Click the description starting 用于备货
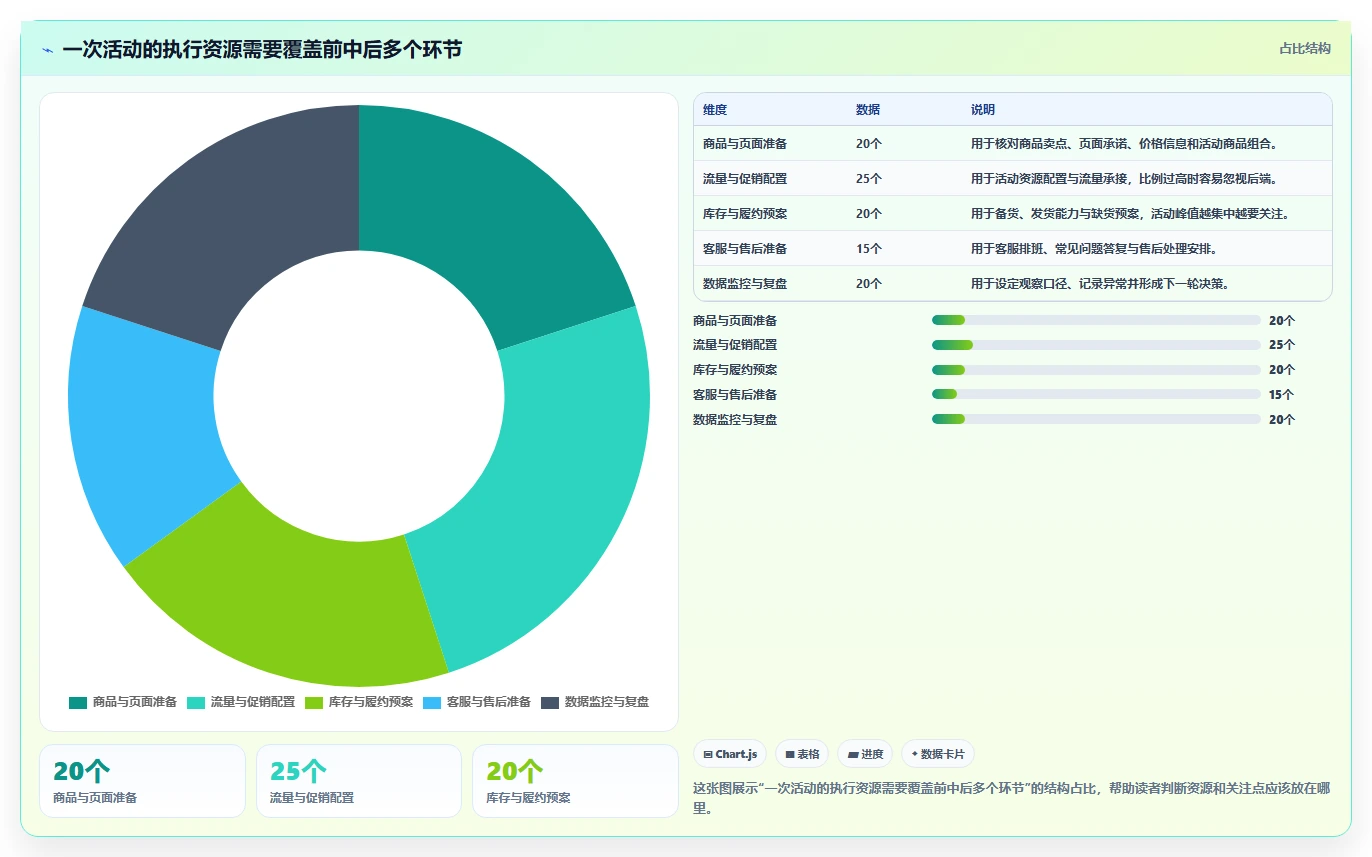Screen dimensions: 1372x857 click(1130, 214)
